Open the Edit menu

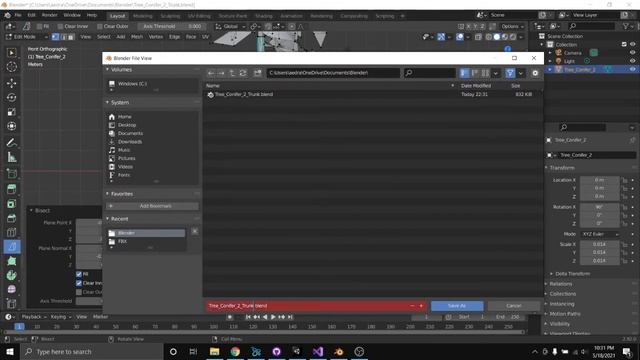pyautogui.click(x=31, y=15)
